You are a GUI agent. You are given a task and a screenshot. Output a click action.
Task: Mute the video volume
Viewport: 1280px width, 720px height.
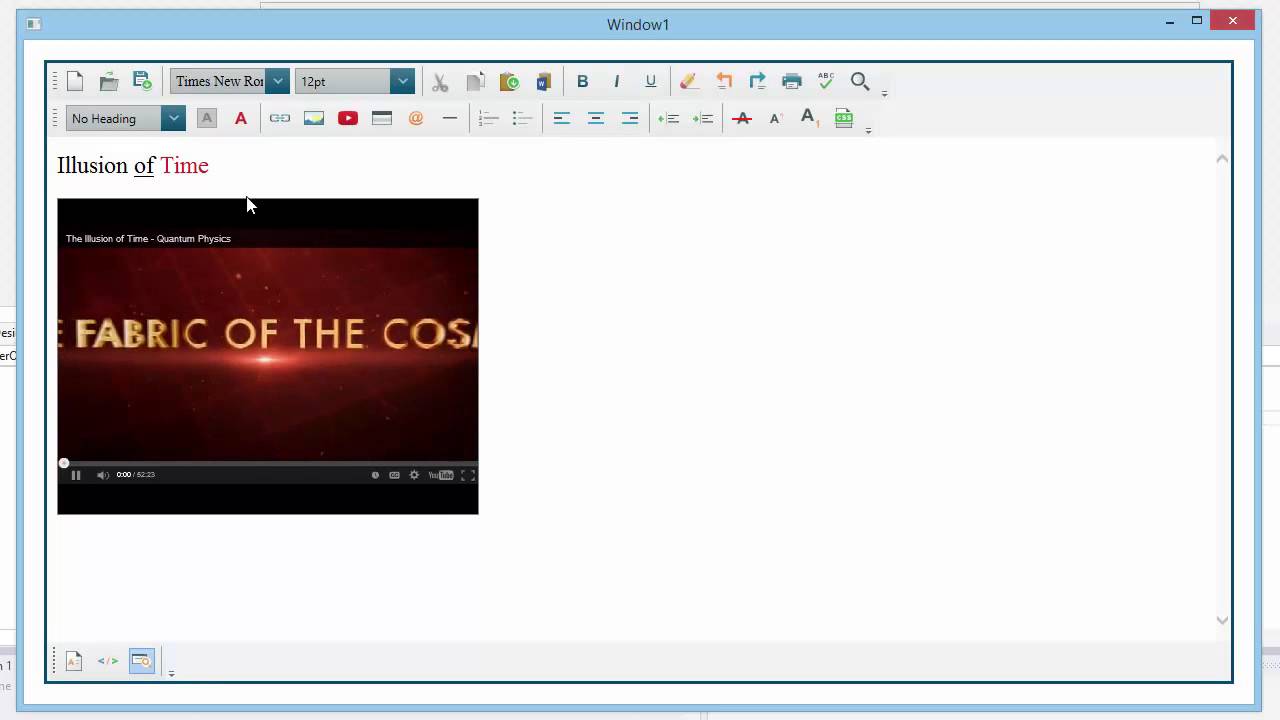pyautogui.click(x=102, y=475)
